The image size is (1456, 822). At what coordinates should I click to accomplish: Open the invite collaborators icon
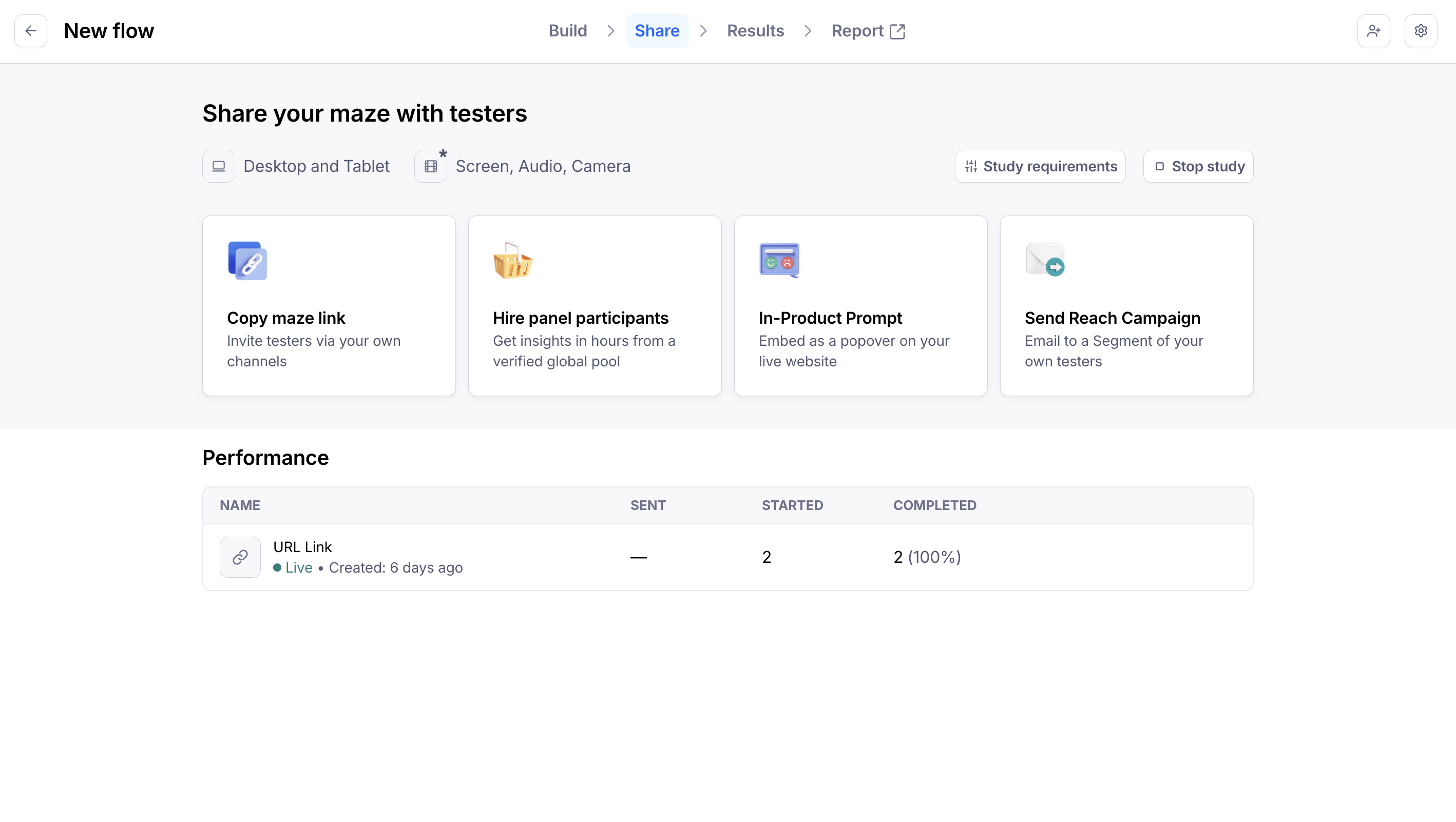tap(1373, 30)
